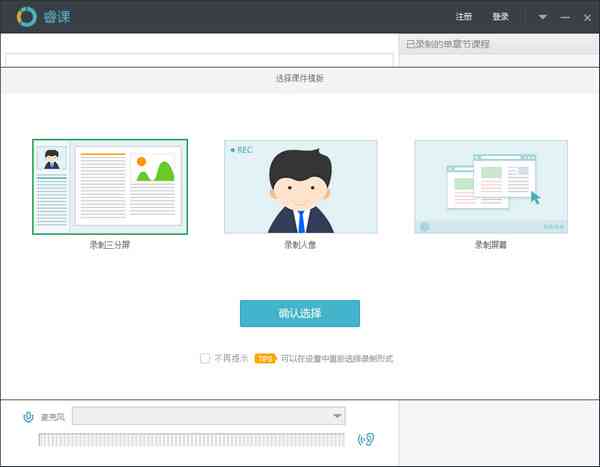The width and height of the screenshot is (600, 467).
Task: Click the 录制人像 label text
Action: [300, 245]
